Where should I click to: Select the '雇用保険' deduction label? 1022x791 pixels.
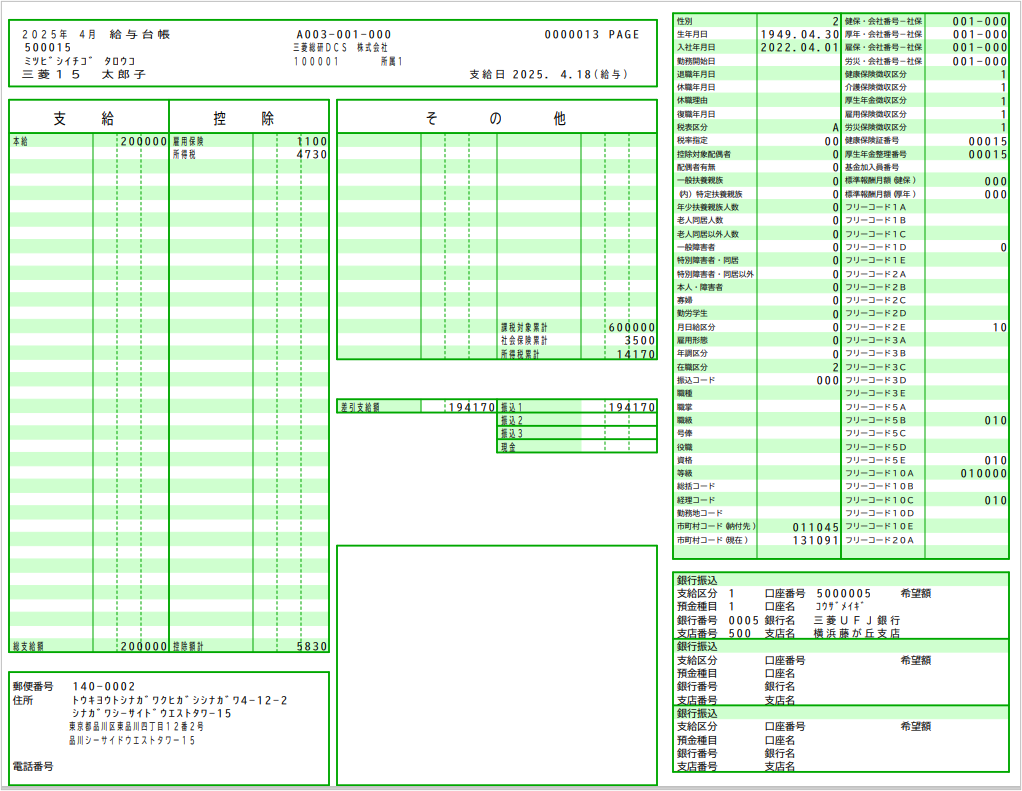pyautogui.click(x=188, y=141)
